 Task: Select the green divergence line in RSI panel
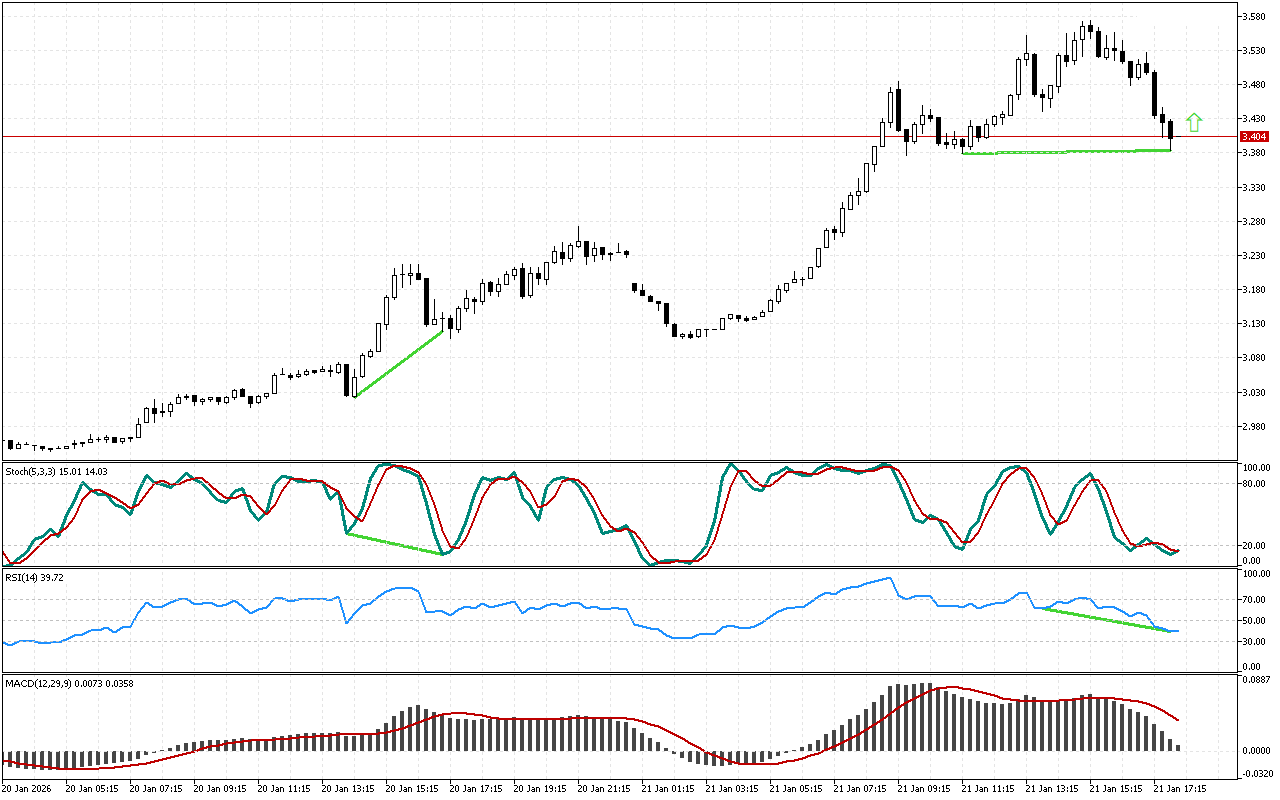coord(1107,619)
